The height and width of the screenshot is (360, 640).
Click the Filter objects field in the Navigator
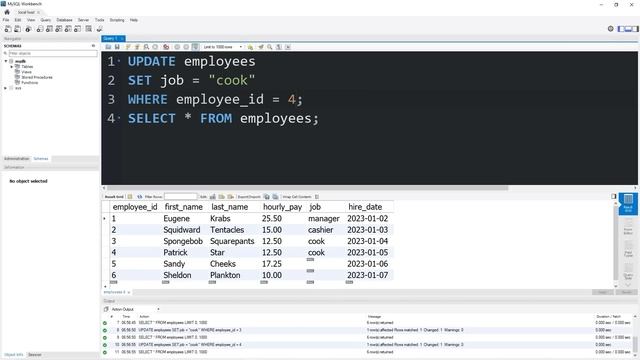[53, 53]
